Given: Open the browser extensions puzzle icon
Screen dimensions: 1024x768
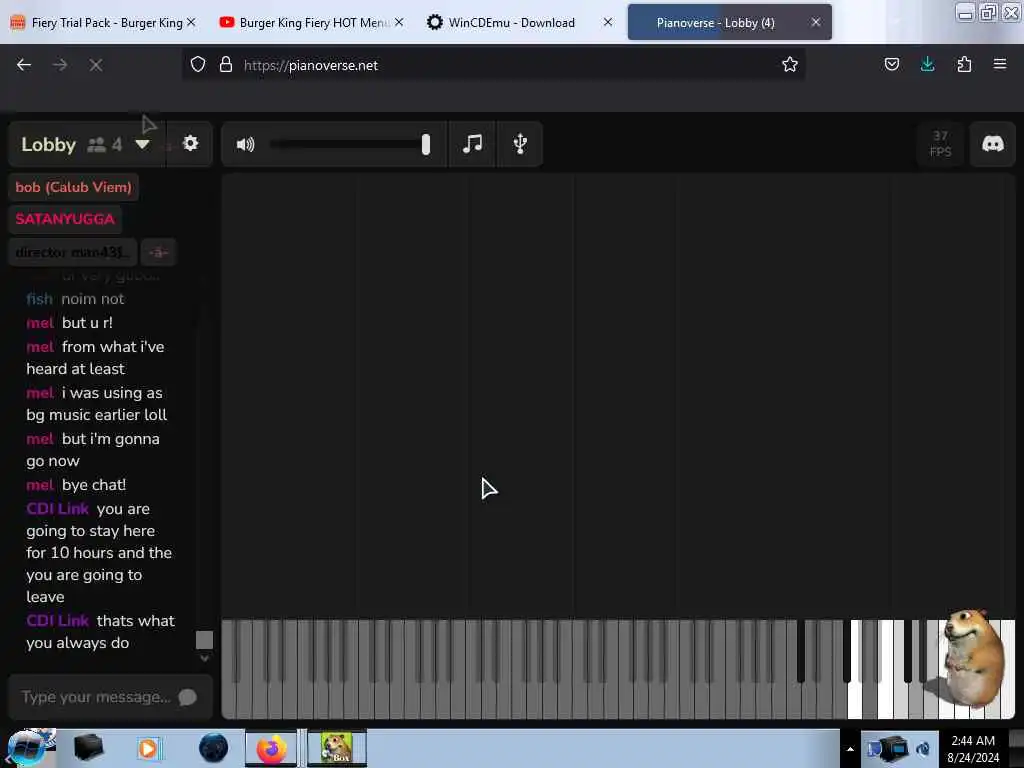Looking at the screenshot, I should 964,65.
